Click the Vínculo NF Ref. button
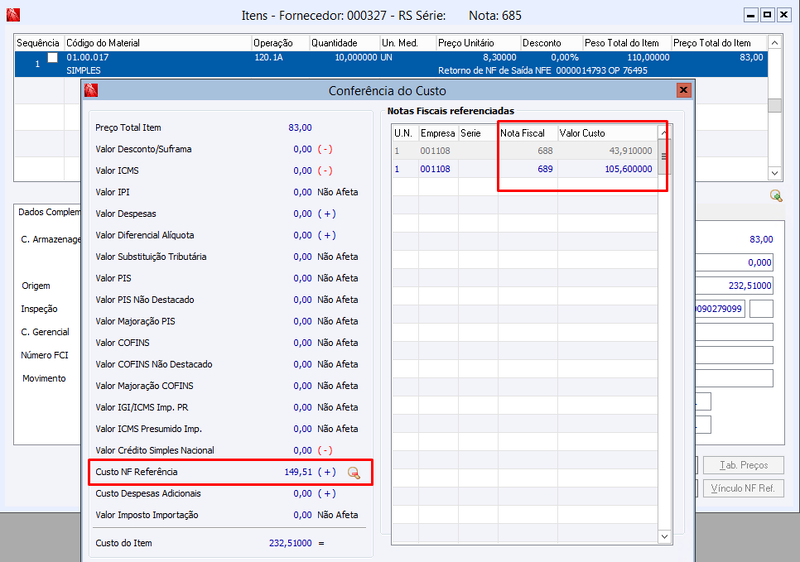This screenshot has height=562, width=800. pyautogui.click(x=743, y=488)
